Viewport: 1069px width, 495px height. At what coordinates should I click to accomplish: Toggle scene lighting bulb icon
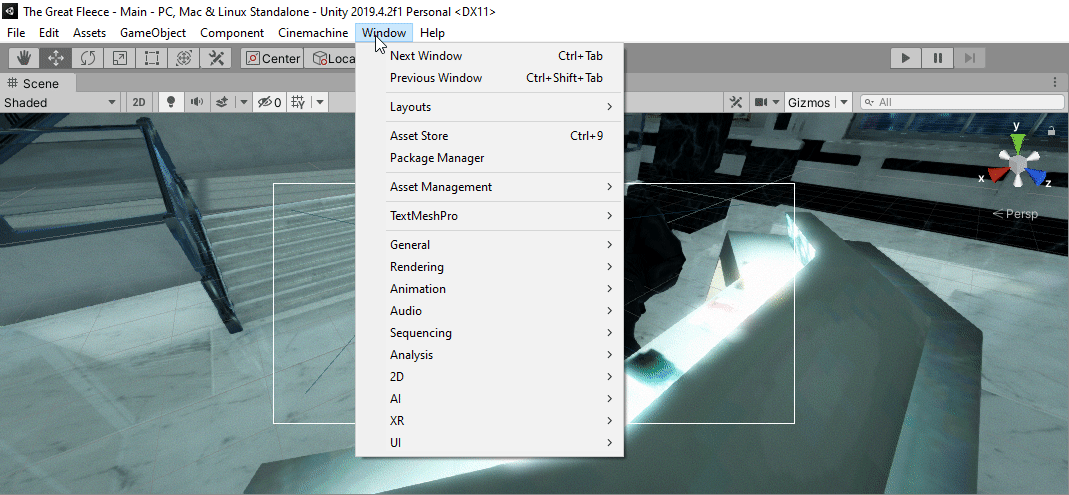click(x=171, y=102)
